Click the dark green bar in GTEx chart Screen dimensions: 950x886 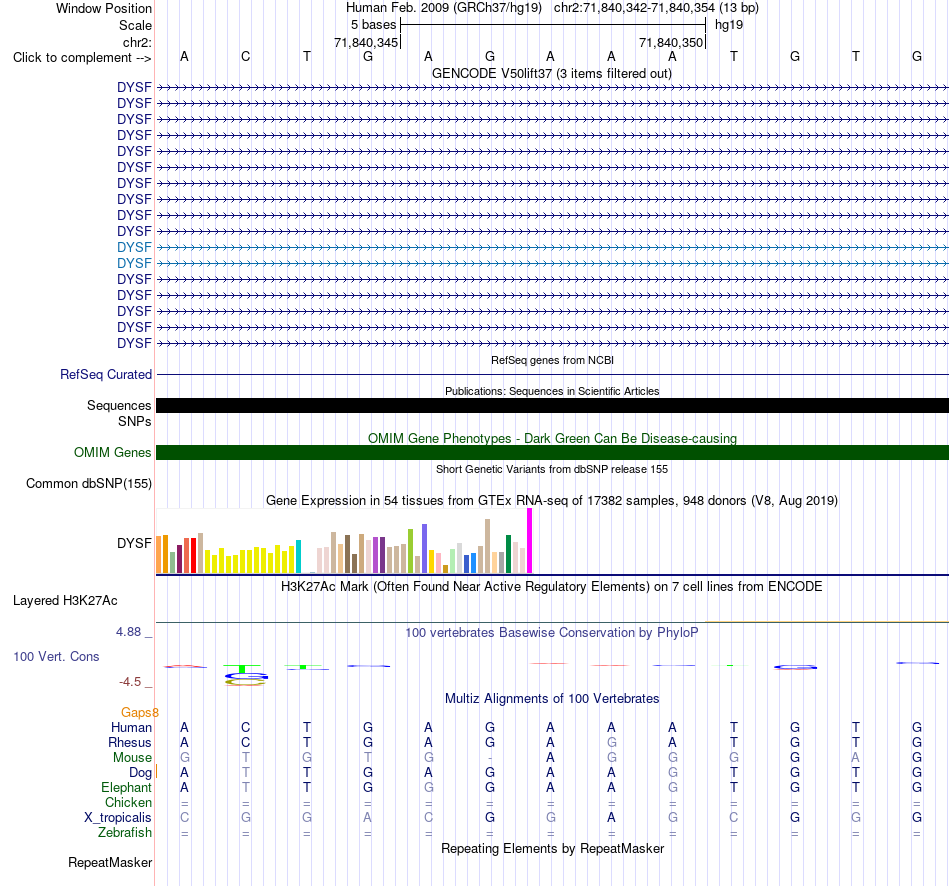508,554
